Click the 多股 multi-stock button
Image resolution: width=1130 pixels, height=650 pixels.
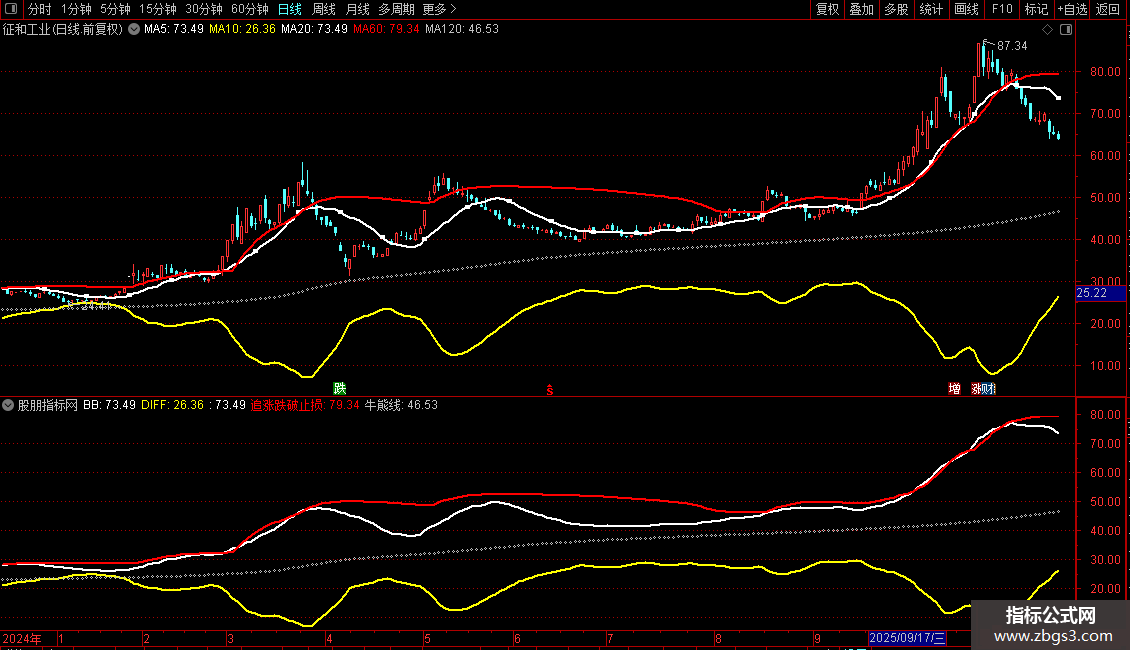pyautogui.click(x=897, y=9)
